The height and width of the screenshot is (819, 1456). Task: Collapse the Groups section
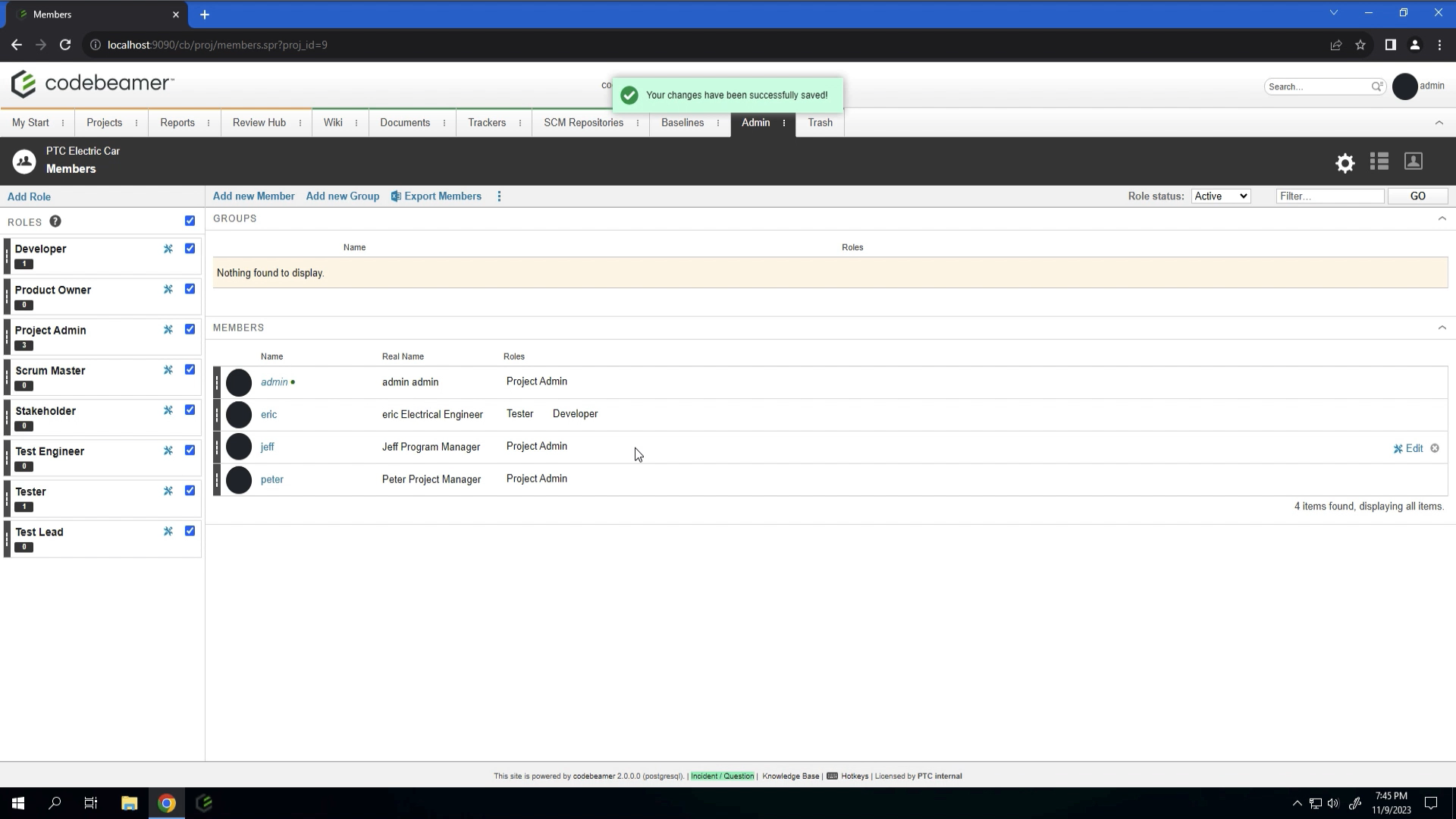[1442, 218]
